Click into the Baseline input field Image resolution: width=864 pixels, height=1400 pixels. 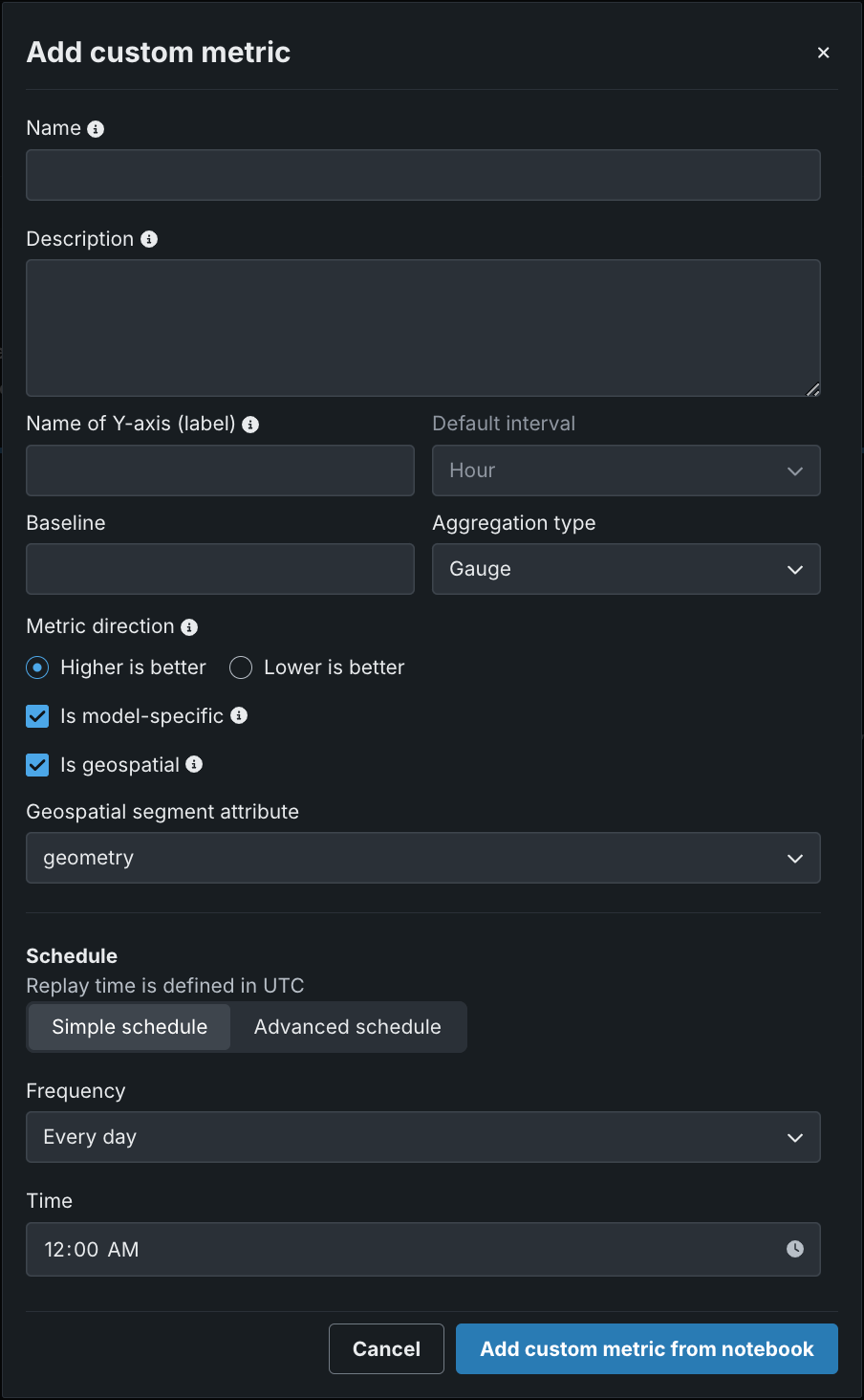click(220, 569)
